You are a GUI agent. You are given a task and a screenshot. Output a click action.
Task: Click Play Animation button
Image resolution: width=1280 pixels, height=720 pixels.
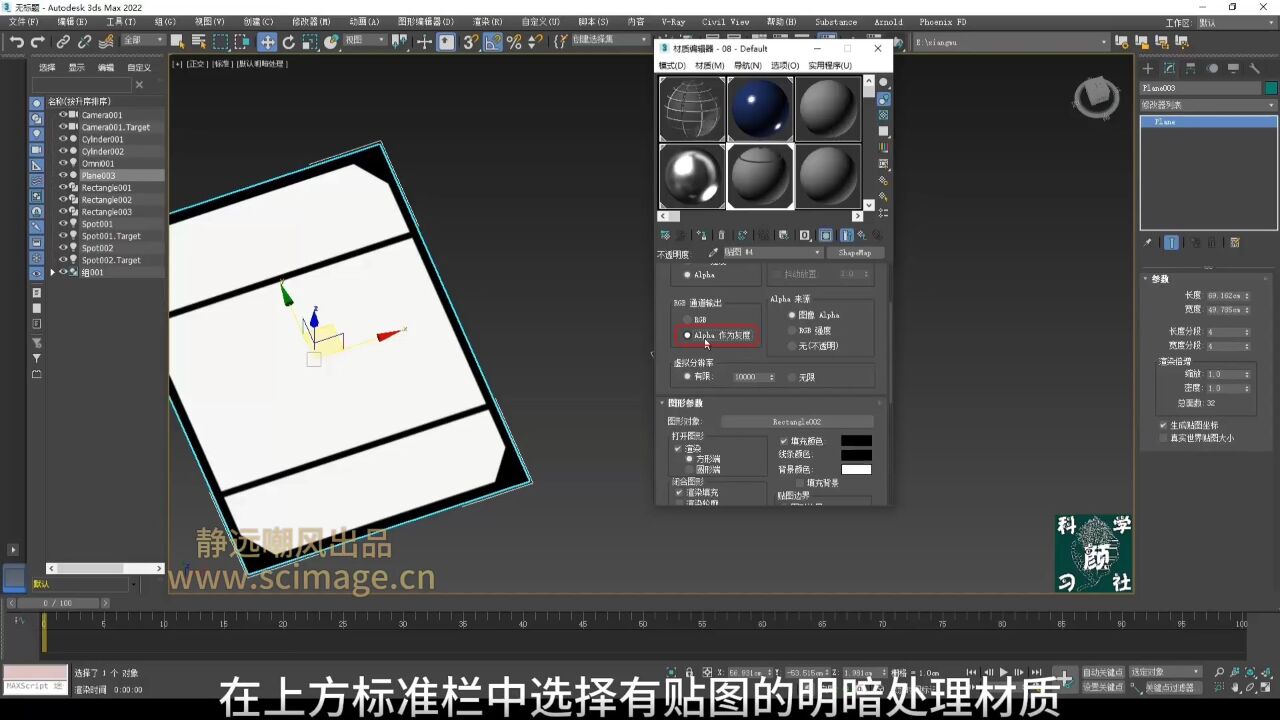click(1003, 672)
